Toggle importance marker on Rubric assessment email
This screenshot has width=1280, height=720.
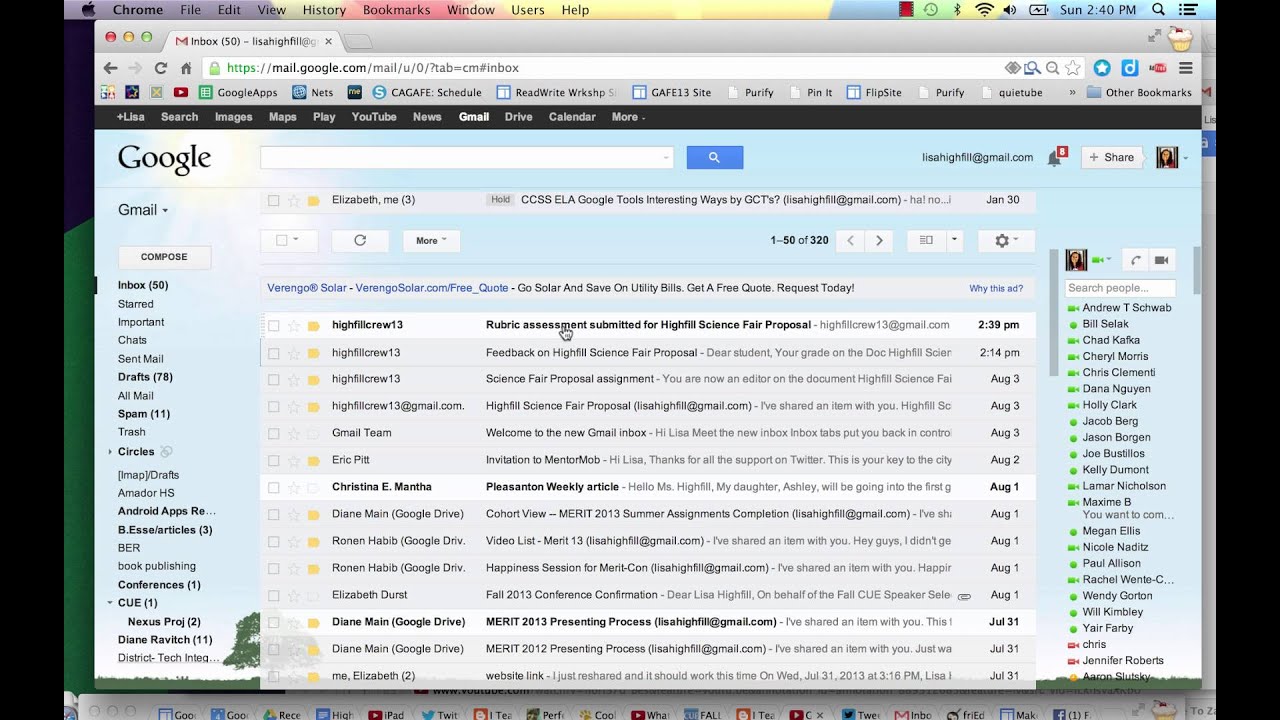313,325
